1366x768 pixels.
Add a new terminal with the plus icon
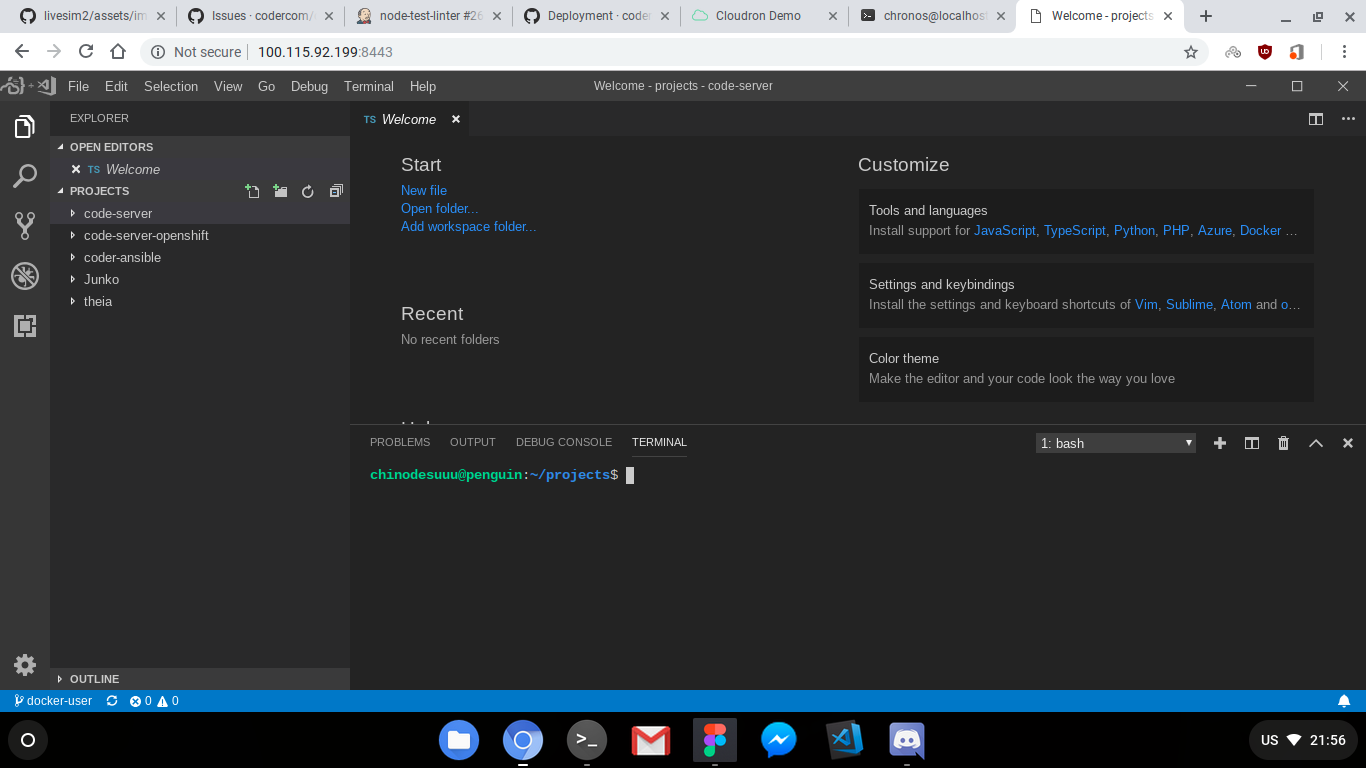click(1219, 442)
